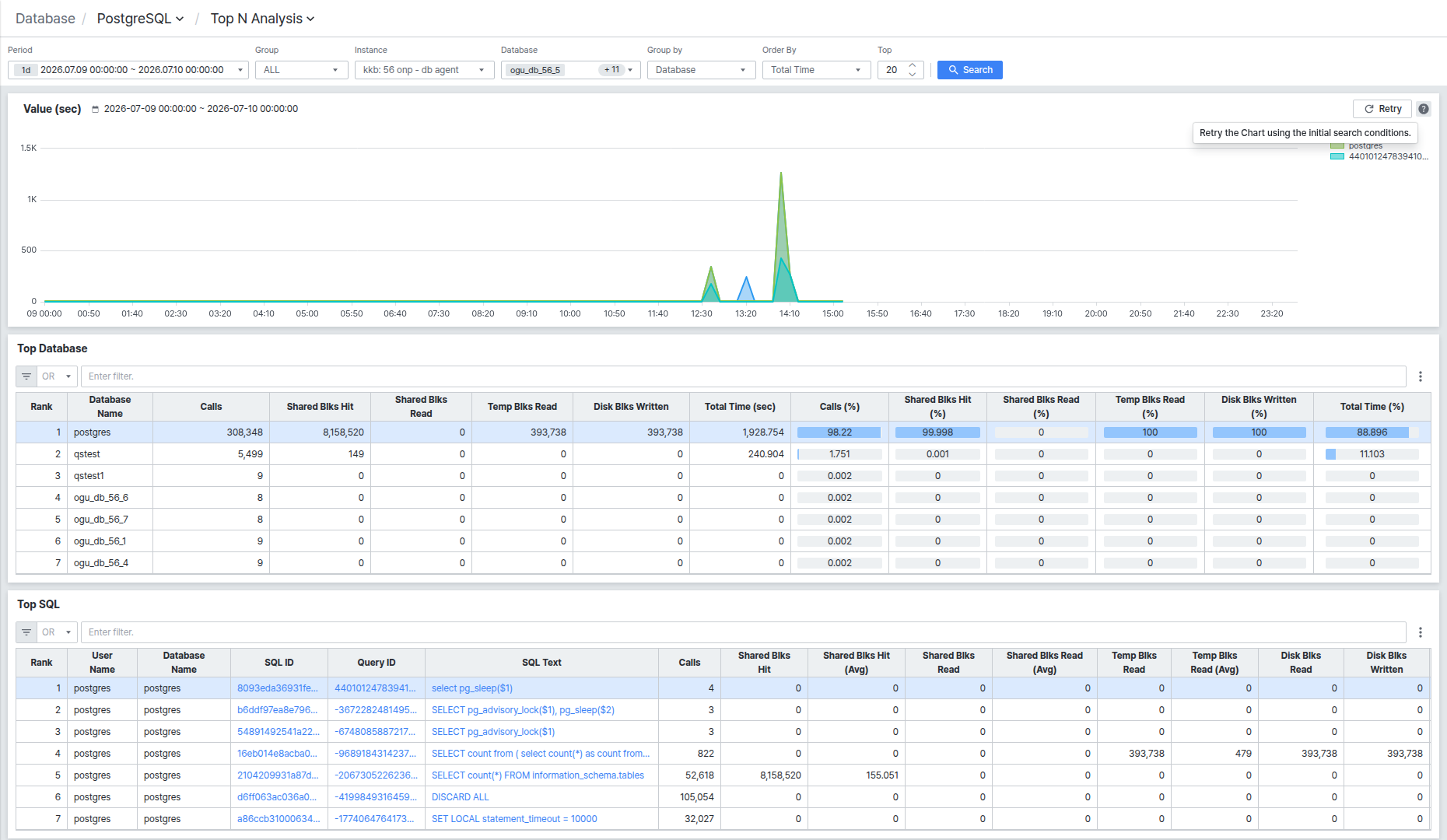Open the PostgreSQL breadcrumb menu
Image resolution: width=1447 pixels, height=840 pixels.
click(140, 19)
